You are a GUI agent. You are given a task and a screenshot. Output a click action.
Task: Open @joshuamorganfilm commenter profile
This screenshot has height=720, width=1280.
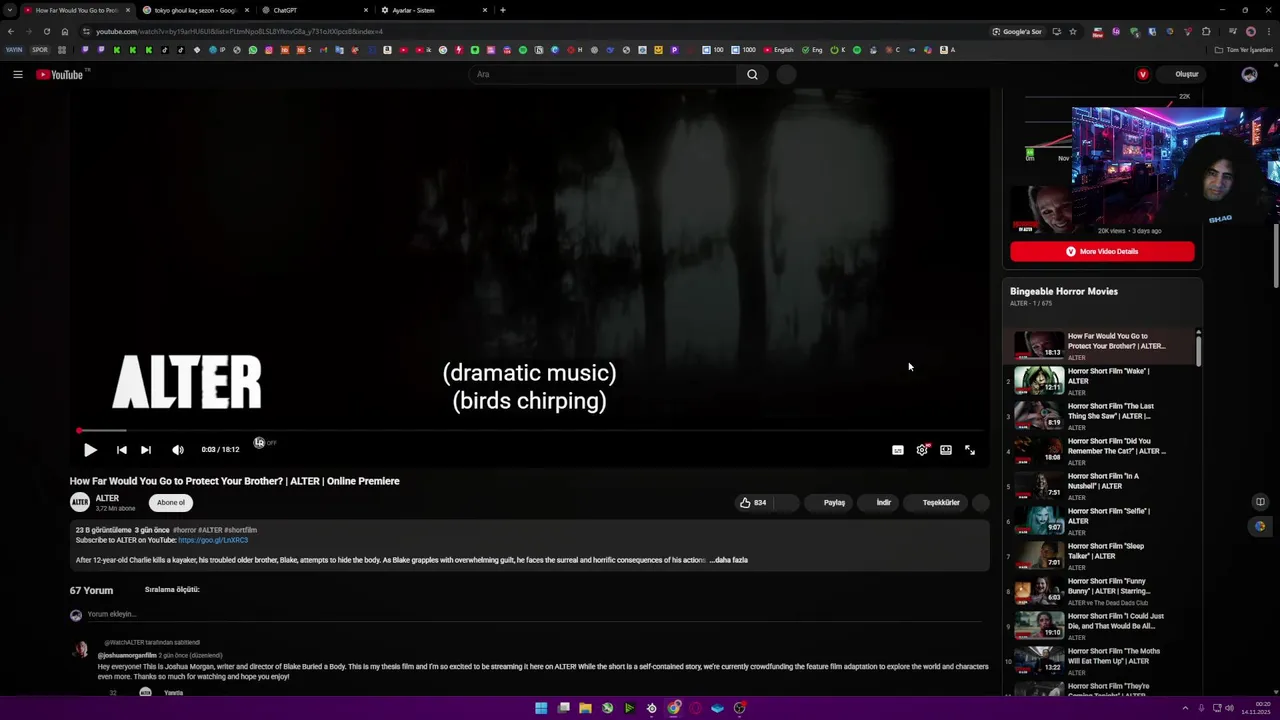(x=127, y=655)
